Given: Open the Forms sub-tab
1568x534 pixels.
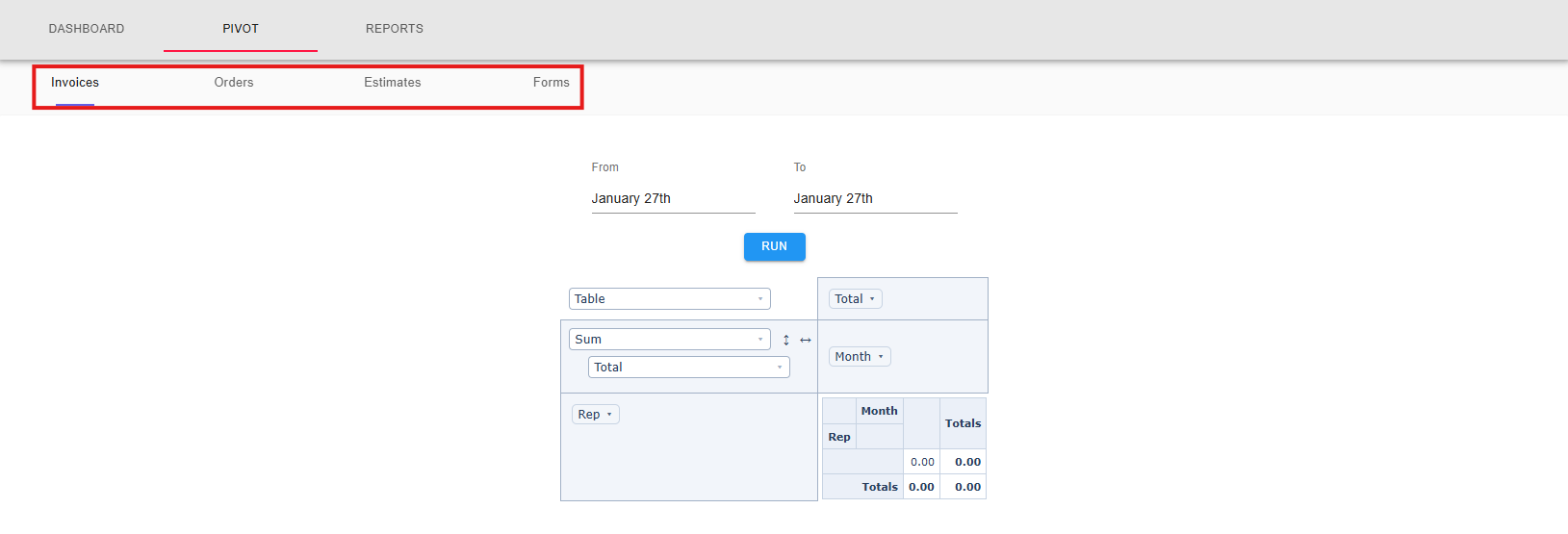Looking at the screenshot, I should click(x=551, y=83).
